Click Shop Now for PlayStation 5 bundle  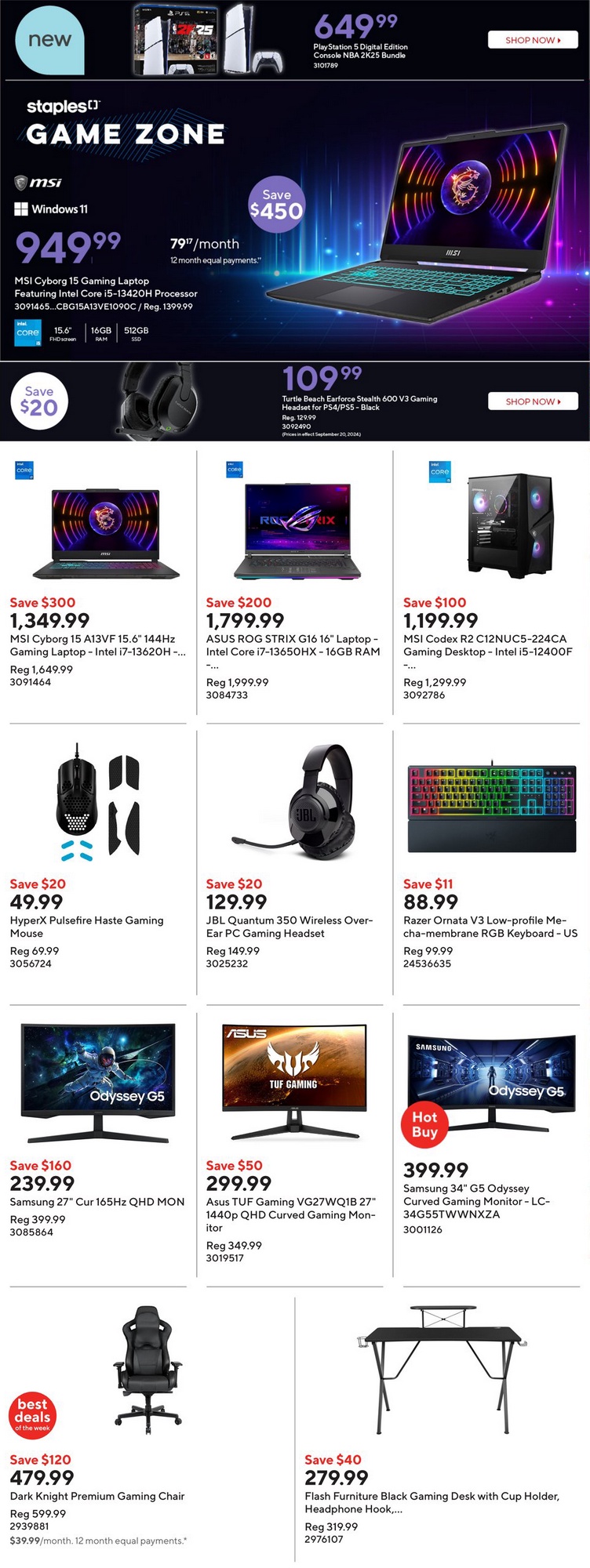coord(533,40)
